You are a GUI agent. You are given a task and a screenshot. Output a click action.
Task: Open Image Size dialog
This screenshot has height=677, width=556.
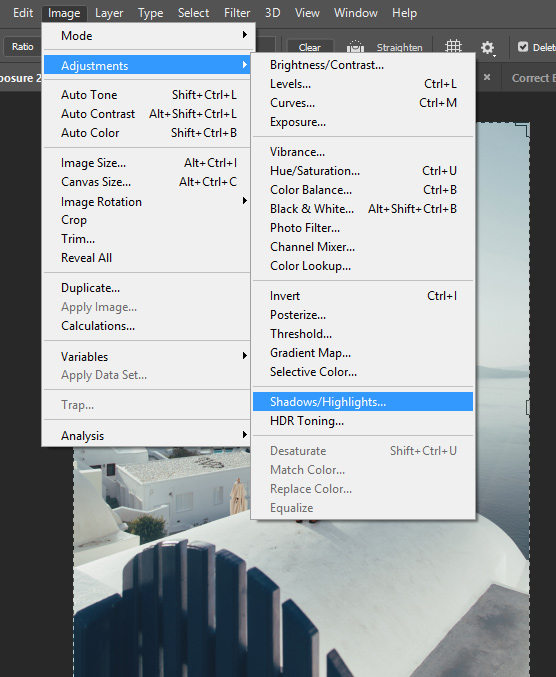pos(147,163)
